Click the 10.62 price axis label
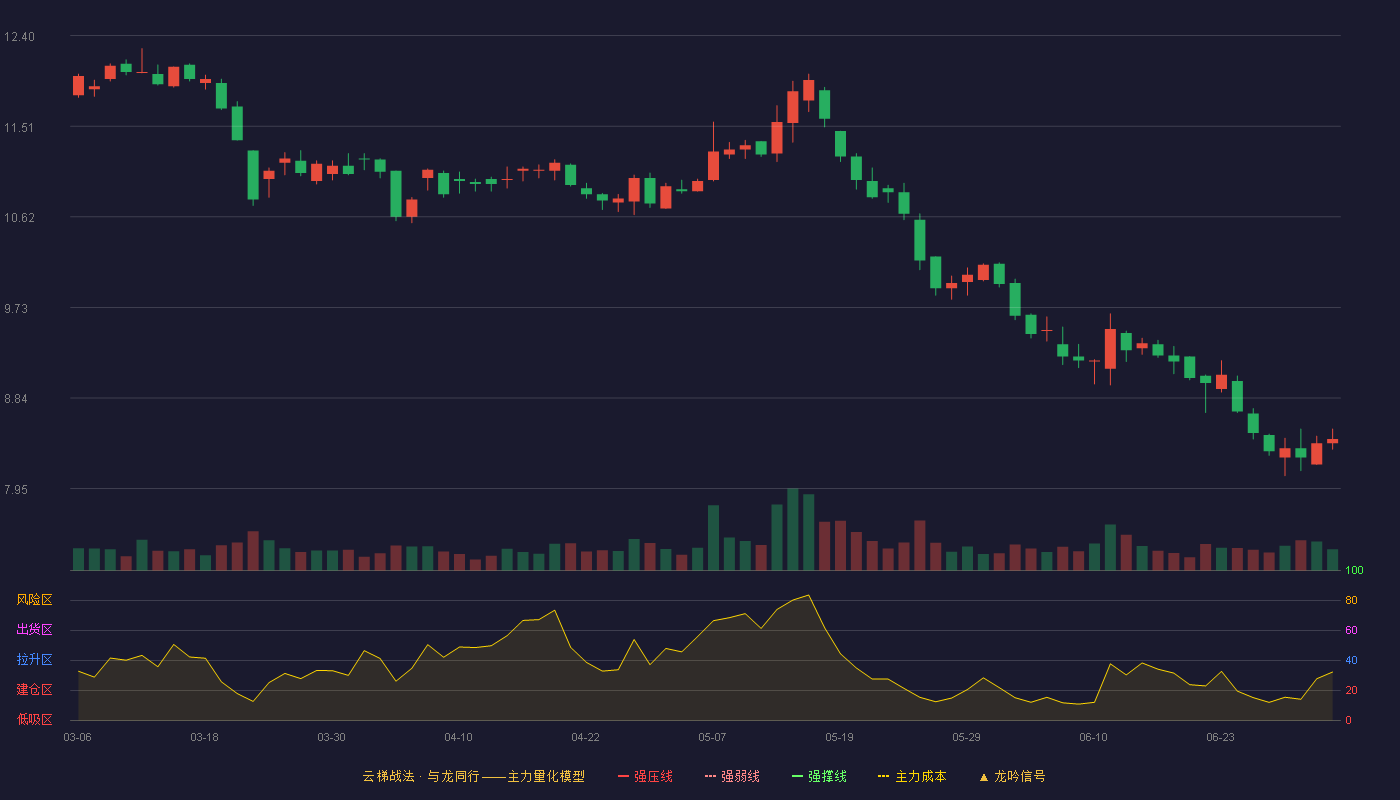 point(19,218)
